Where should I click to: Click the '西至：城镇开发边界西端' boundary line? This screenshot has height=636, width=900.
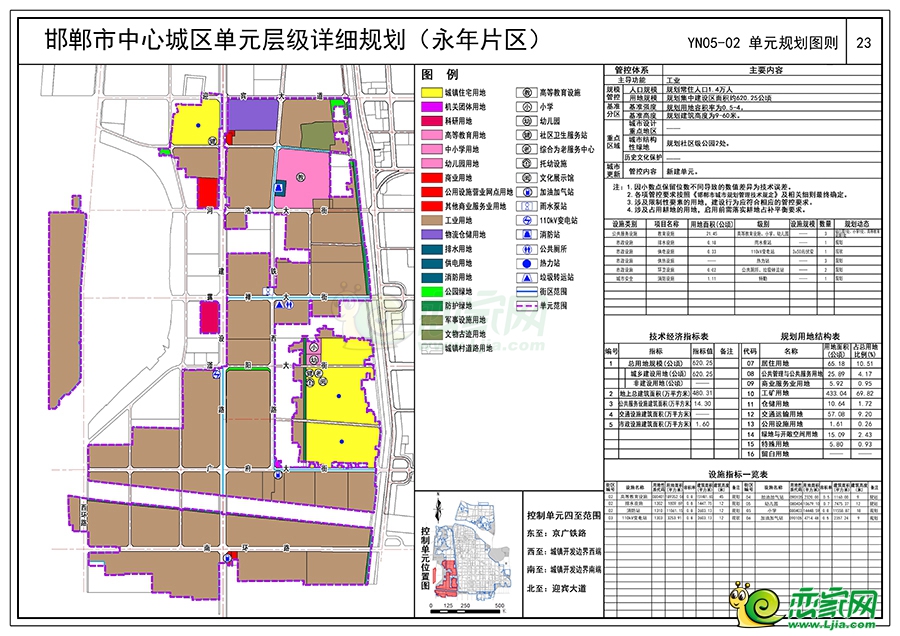564,552
